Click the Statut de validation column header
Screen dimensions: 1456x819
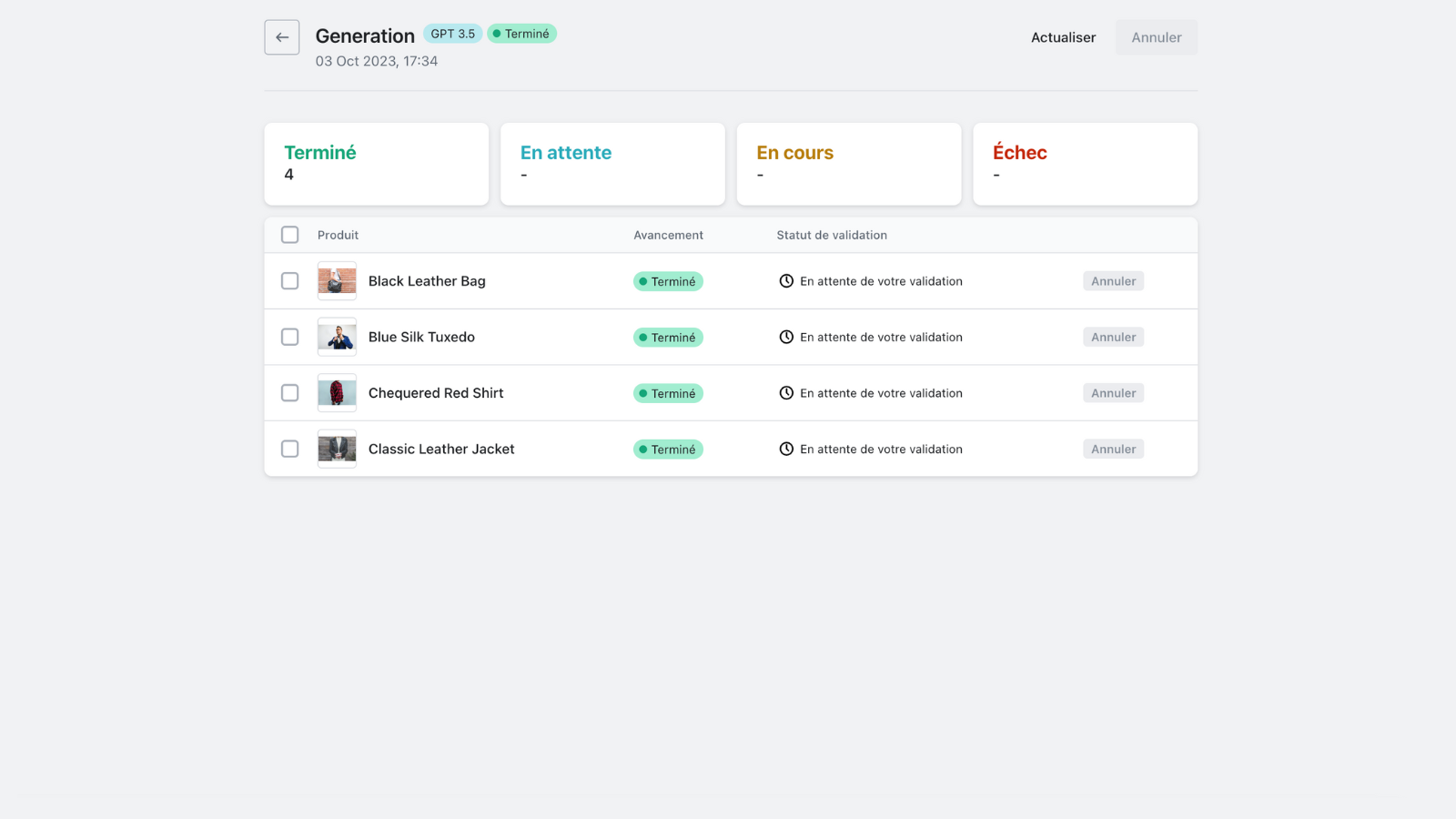pyautogui.click(x=832, y=235)
